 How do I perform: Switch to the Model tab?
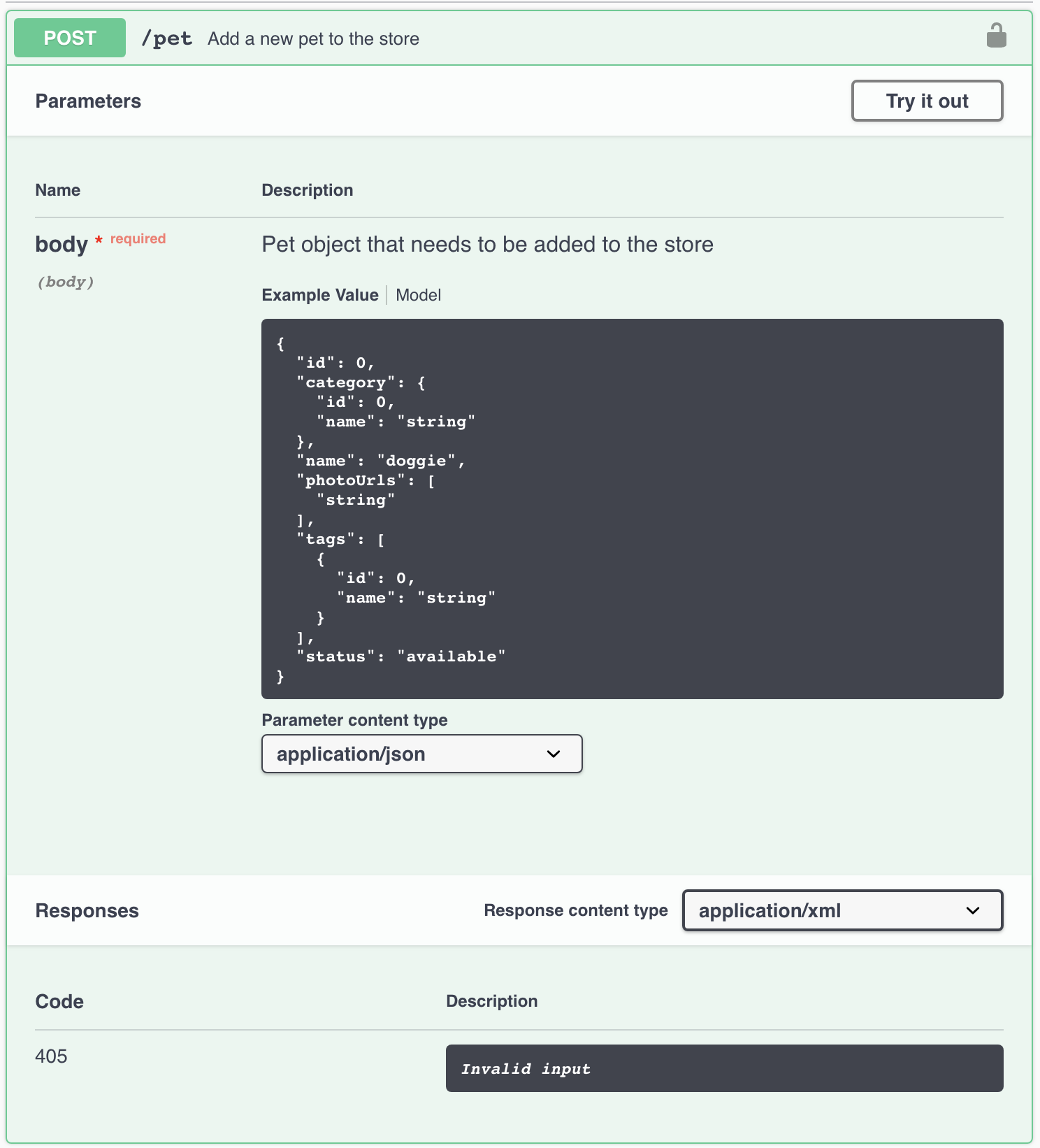[x=418, y=295]
